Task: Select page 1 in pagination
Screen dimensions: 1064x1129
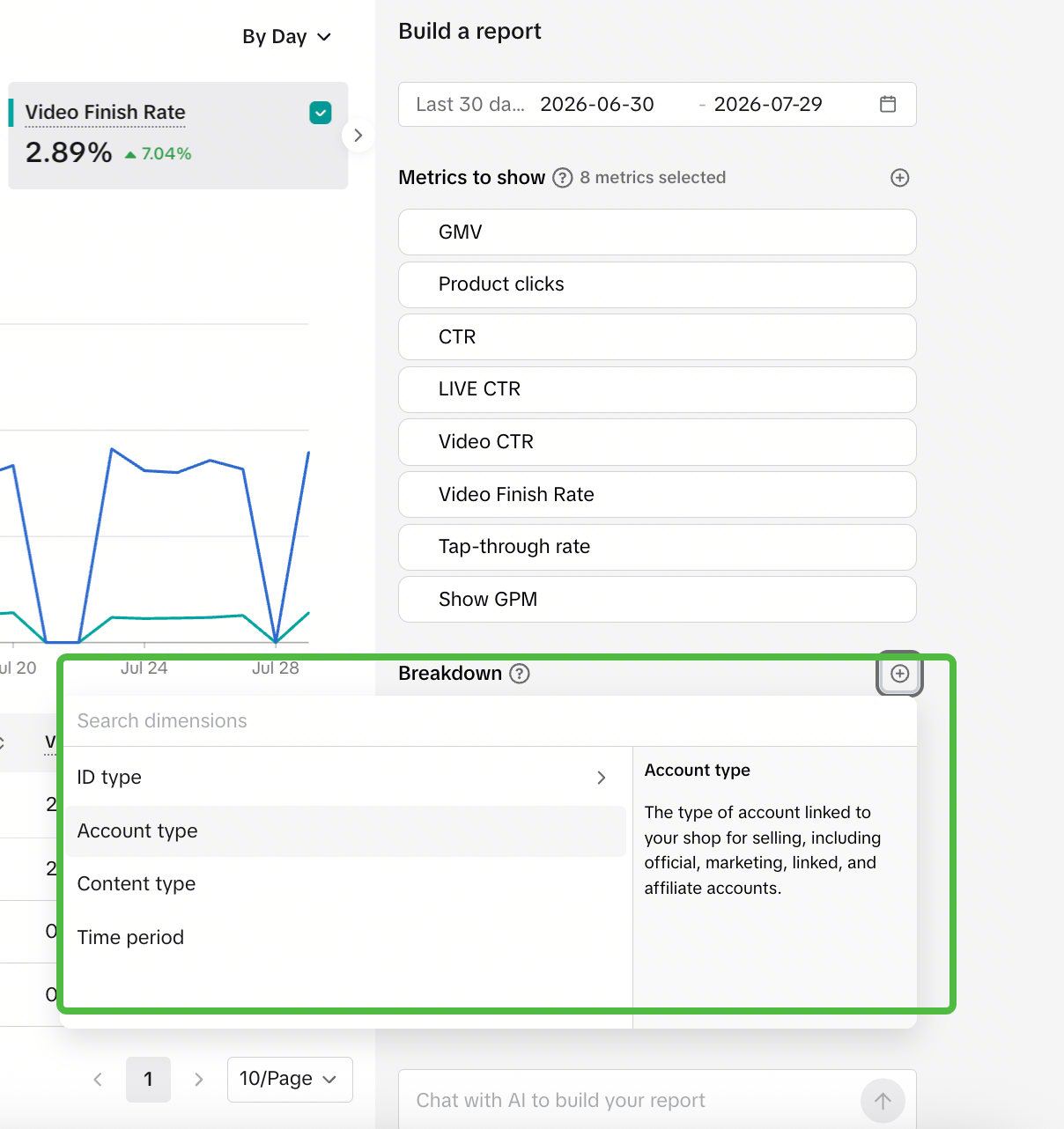Action: click(148, 1079)
